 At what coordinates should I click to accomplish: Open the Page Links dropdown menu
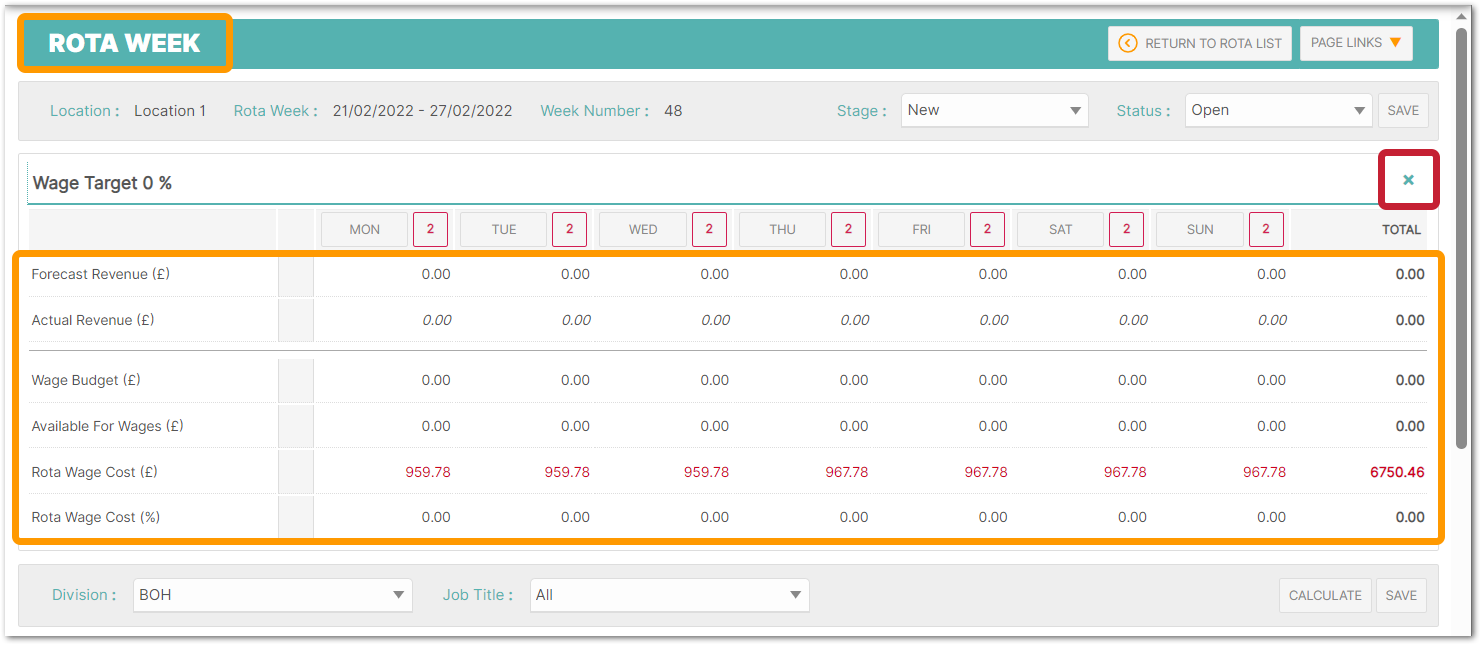click(x=1356, y=43)
